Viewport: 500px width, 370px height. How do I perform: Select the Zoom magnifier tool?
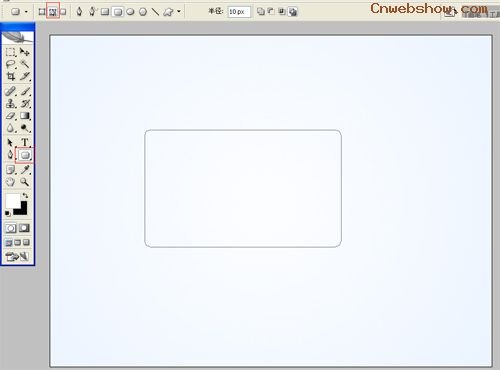point(24,182)
